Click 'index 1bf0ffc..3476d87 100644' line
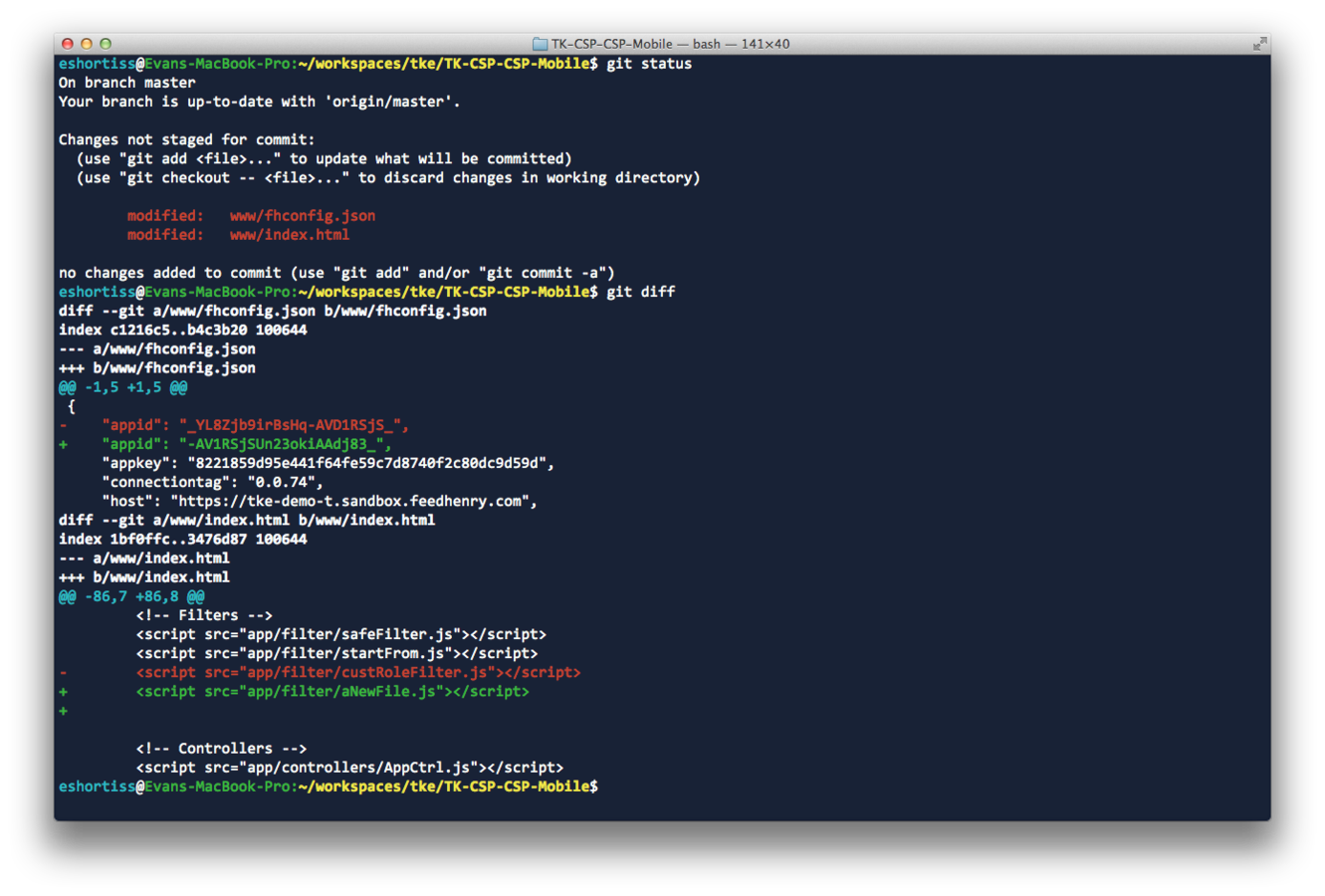Viewport: 1325px width, 896px height. point(182,539)
